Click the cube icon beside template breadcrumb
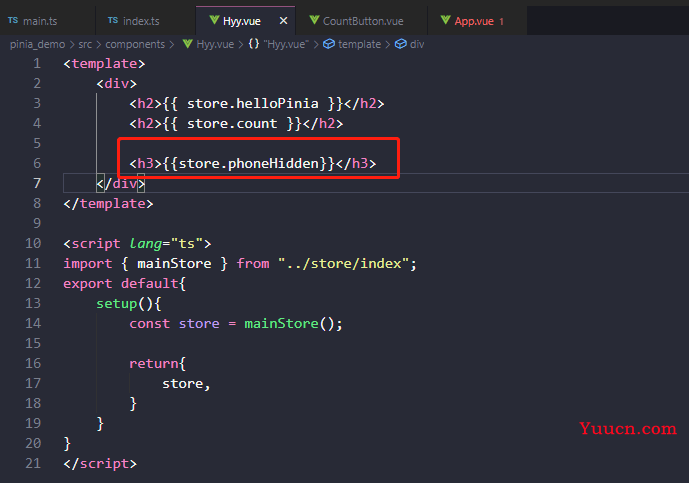The width and height of the screenshot is (689, 483). pyautogui.click(x=329, y=44)
